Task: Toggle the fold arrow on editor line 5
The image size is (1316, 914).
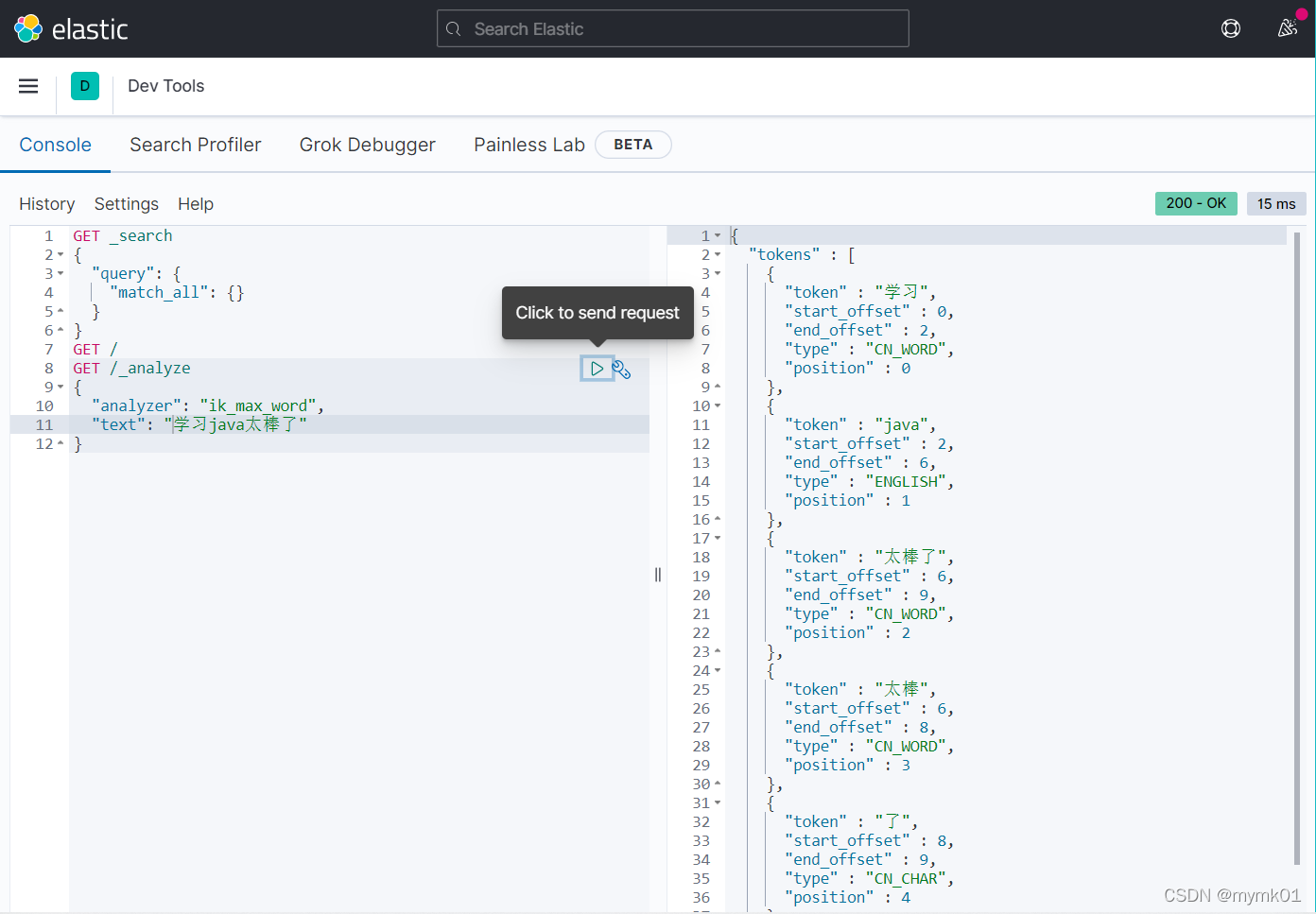Action: [x=61, y=311]
